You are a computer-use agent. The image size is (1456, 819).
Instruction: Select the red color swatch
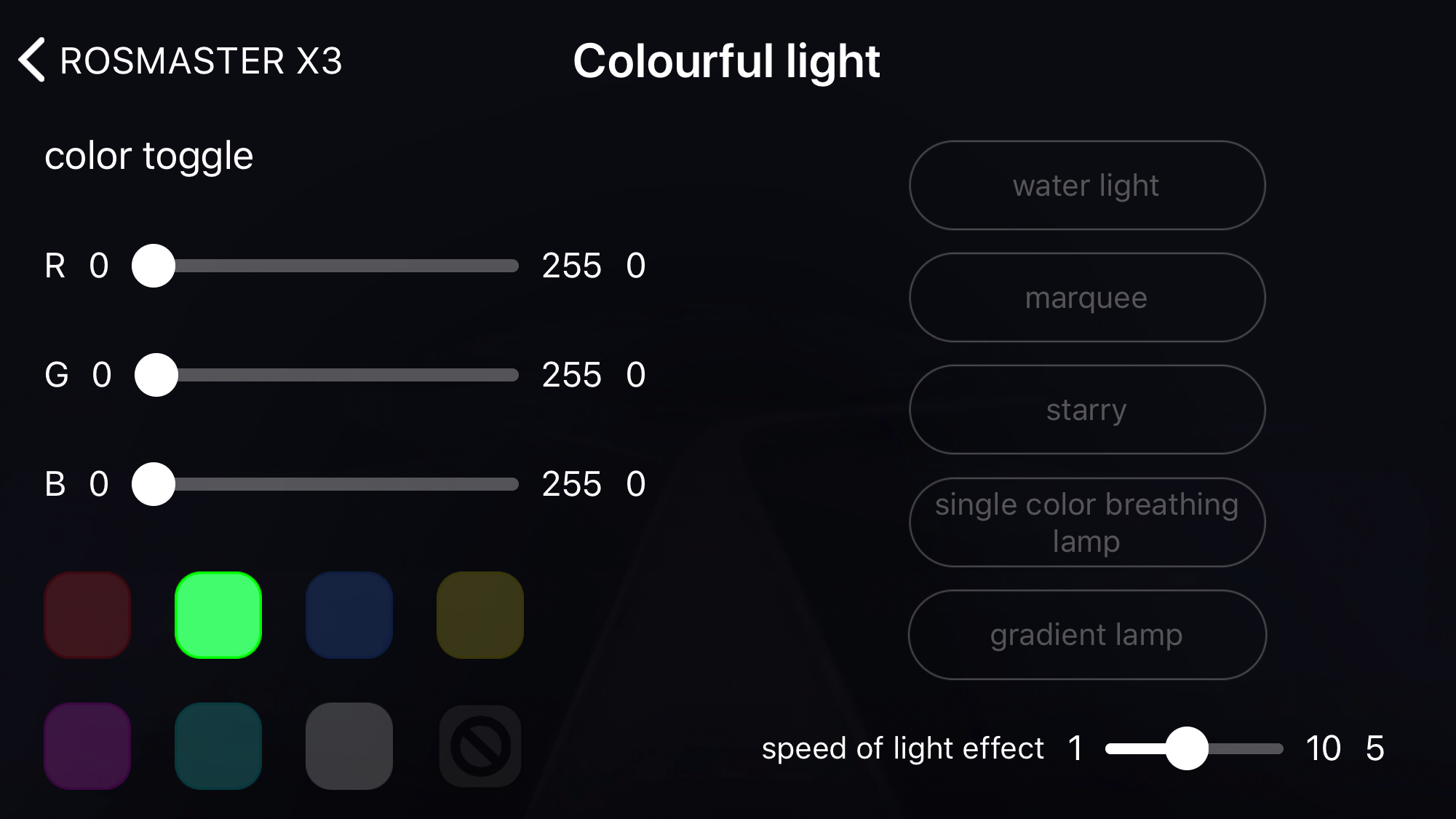(x=87, y=615)
